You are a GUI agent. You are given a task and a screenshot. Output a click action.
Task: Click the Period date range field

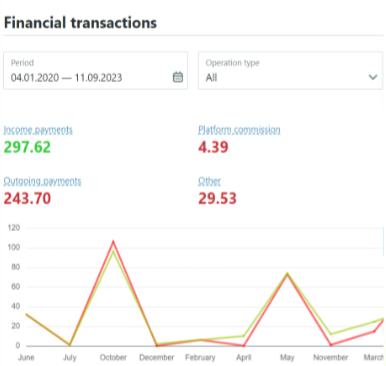[95, 70]
